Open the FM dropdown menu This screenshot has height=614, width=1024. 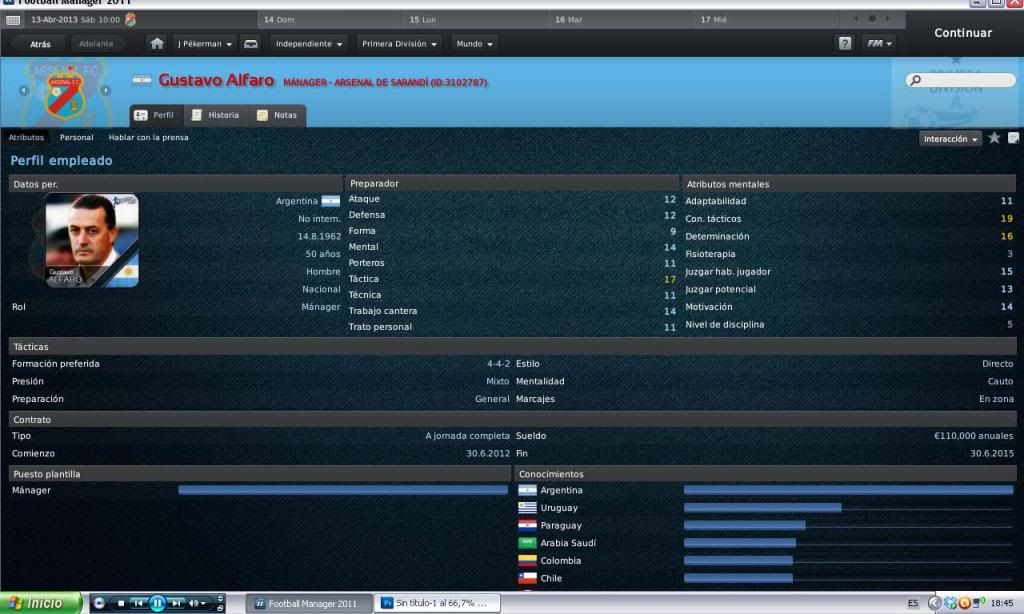pos(879,44)
